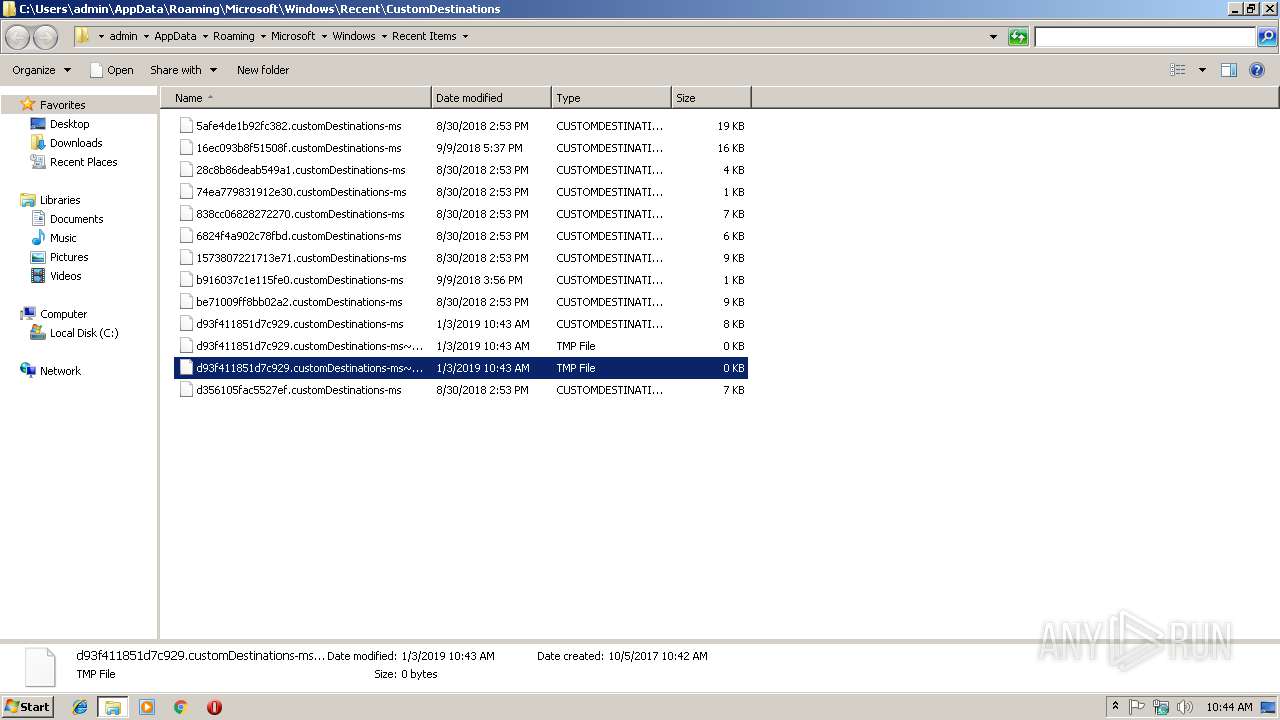Image resolution: width=1280 pixels, height=720 pixels.
Task: Click Computer in navigation pane
Action: 63,314
